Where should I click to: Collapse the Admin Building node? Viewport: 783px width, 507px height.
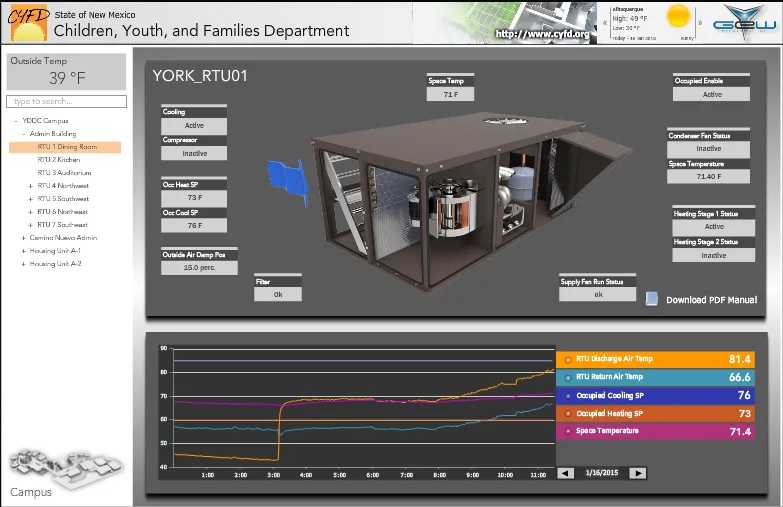pyautogui.click(x=23, y=134)
